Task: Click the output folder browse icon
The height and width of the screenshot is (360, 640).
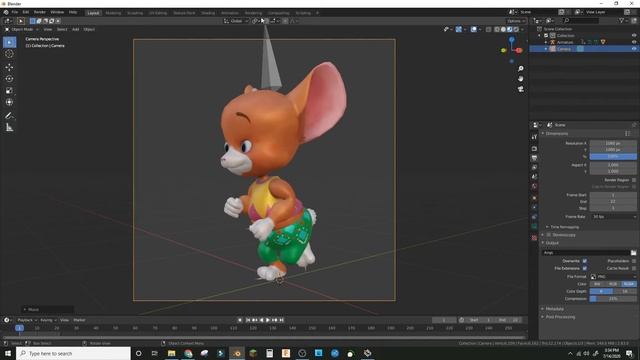Action: pos(633,253)
